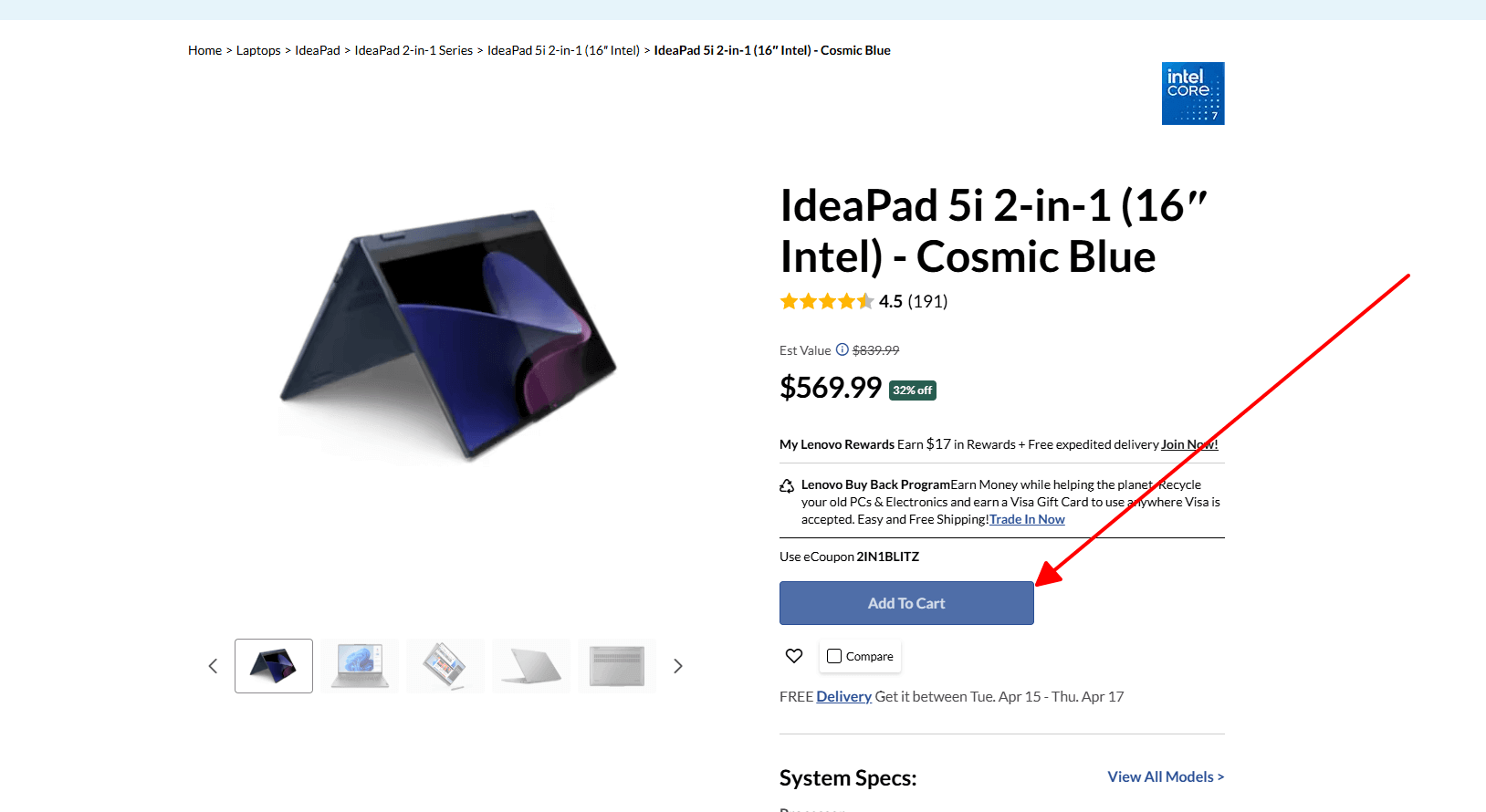Image resolution: width=1486 pixels, height=812 pixels.
Task: Select the tent-mode laptop thumbnail
Action: tap(273, 665)
